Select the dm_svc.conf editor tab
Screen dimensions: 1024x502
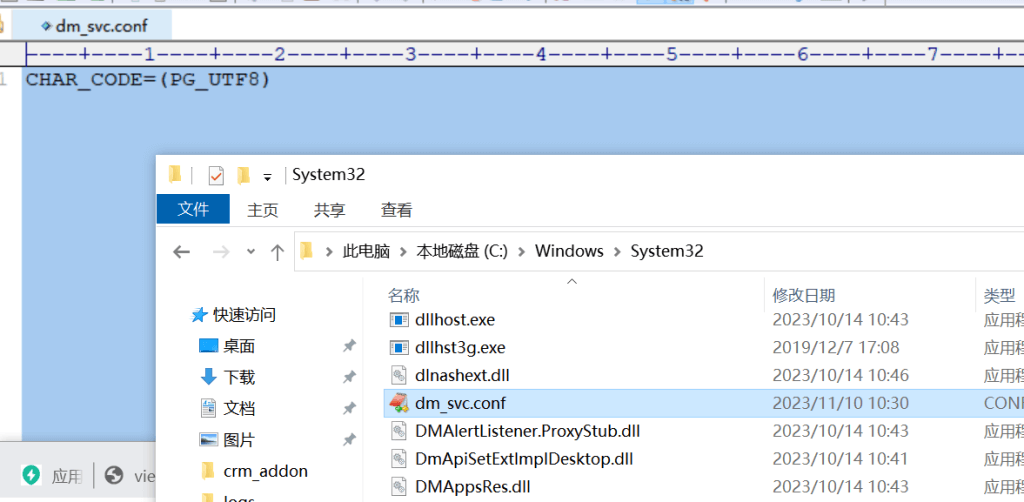click(93, 25)
